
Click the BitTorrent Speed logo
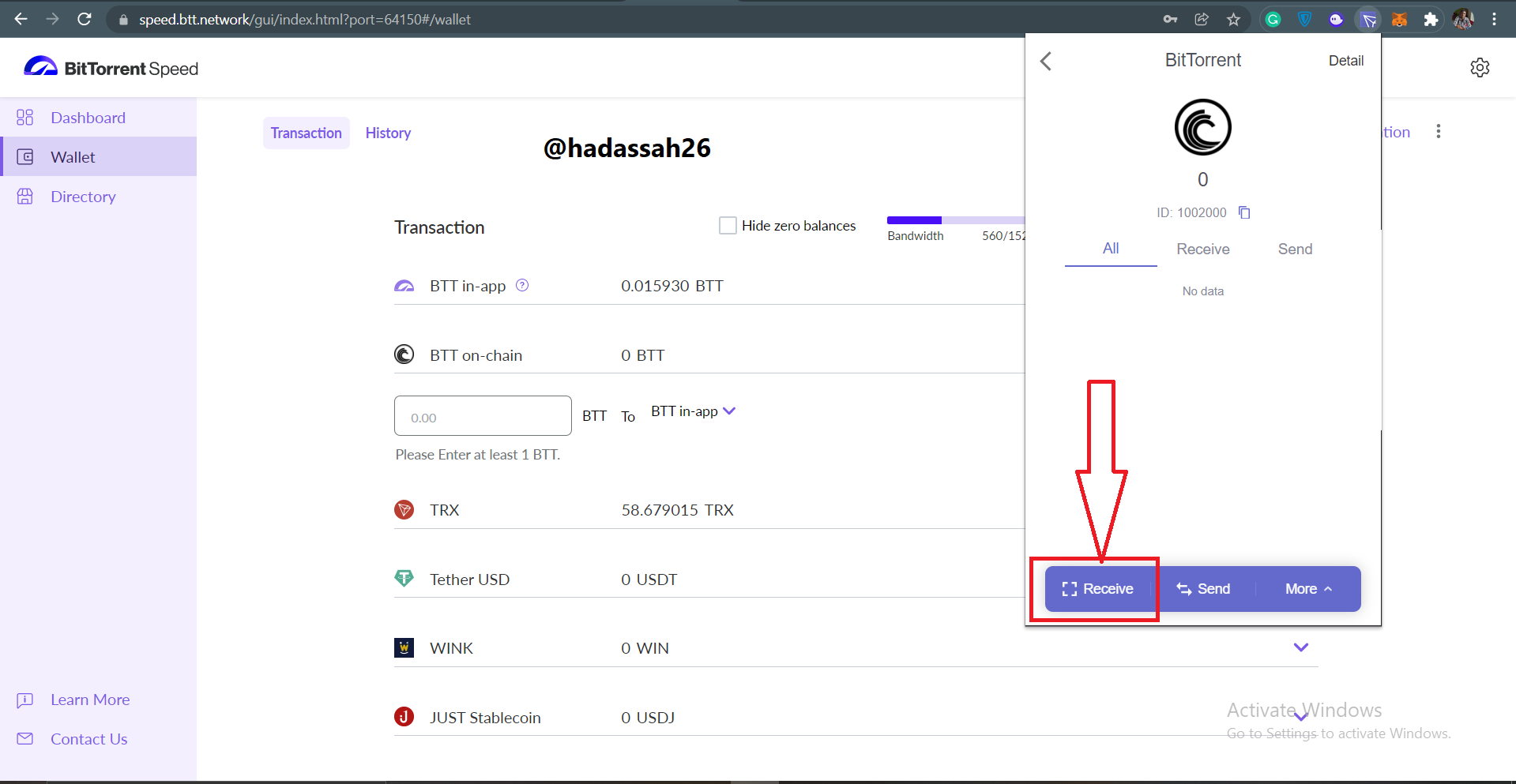pyautogui.click(x=111, y=68)
